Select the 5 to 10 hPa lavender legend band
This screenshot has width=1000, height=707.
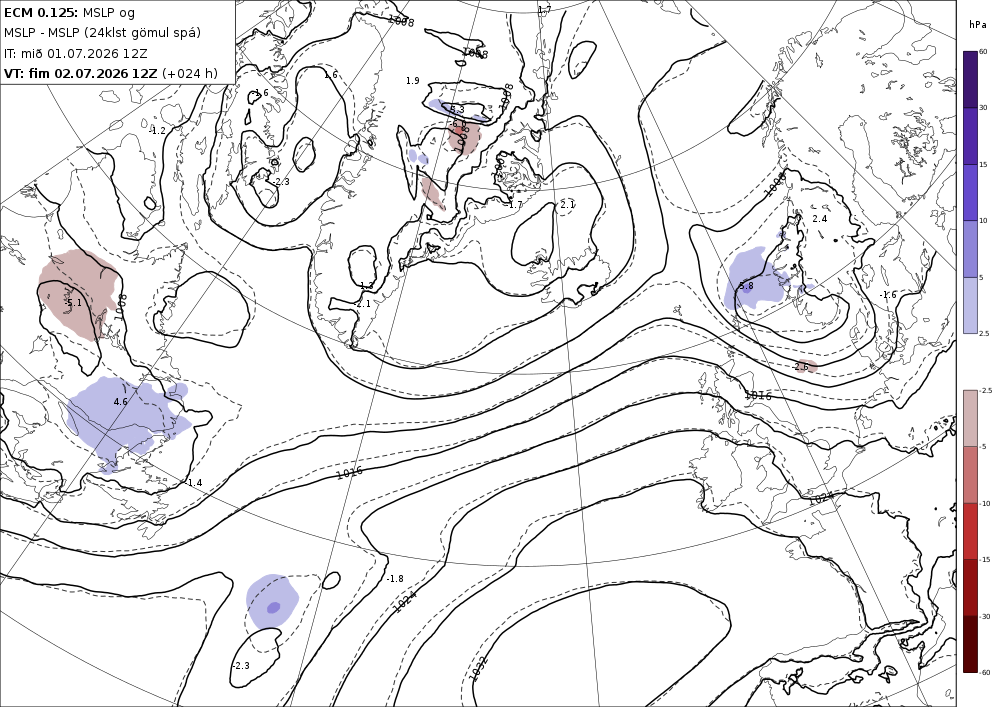click(x=970, y=249)
